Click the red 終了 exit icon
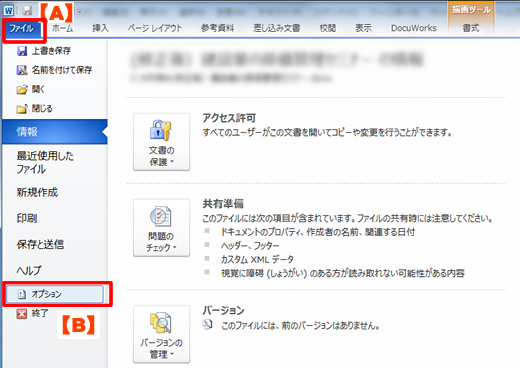Screen dimensions: 520x368 click(x=22, y=314)
